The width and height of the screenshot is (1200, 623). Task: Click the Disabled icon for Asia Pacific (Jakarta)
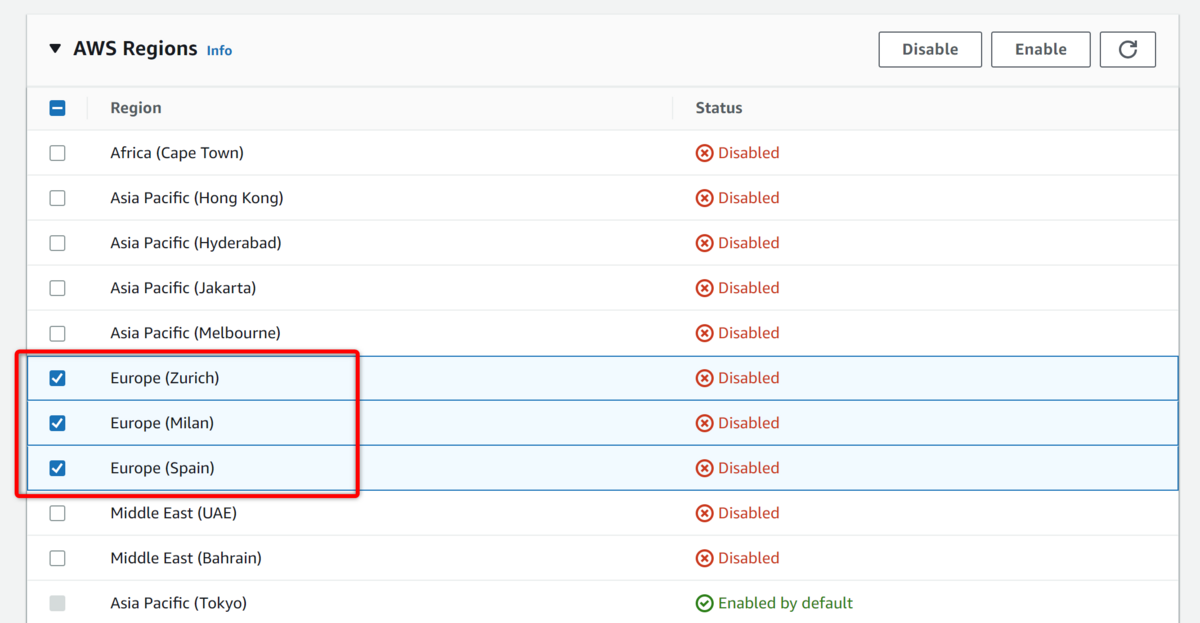[704, 288]
